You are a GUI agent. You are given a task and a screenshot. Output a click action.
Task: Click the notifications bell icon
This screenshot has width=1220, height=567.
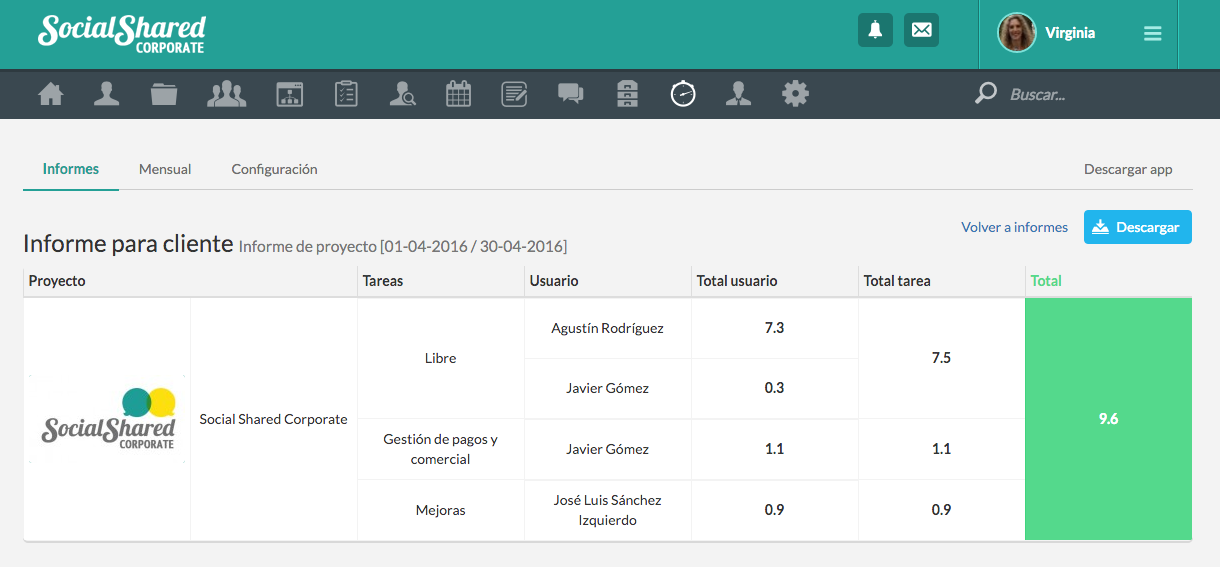(x=875, y=30)
